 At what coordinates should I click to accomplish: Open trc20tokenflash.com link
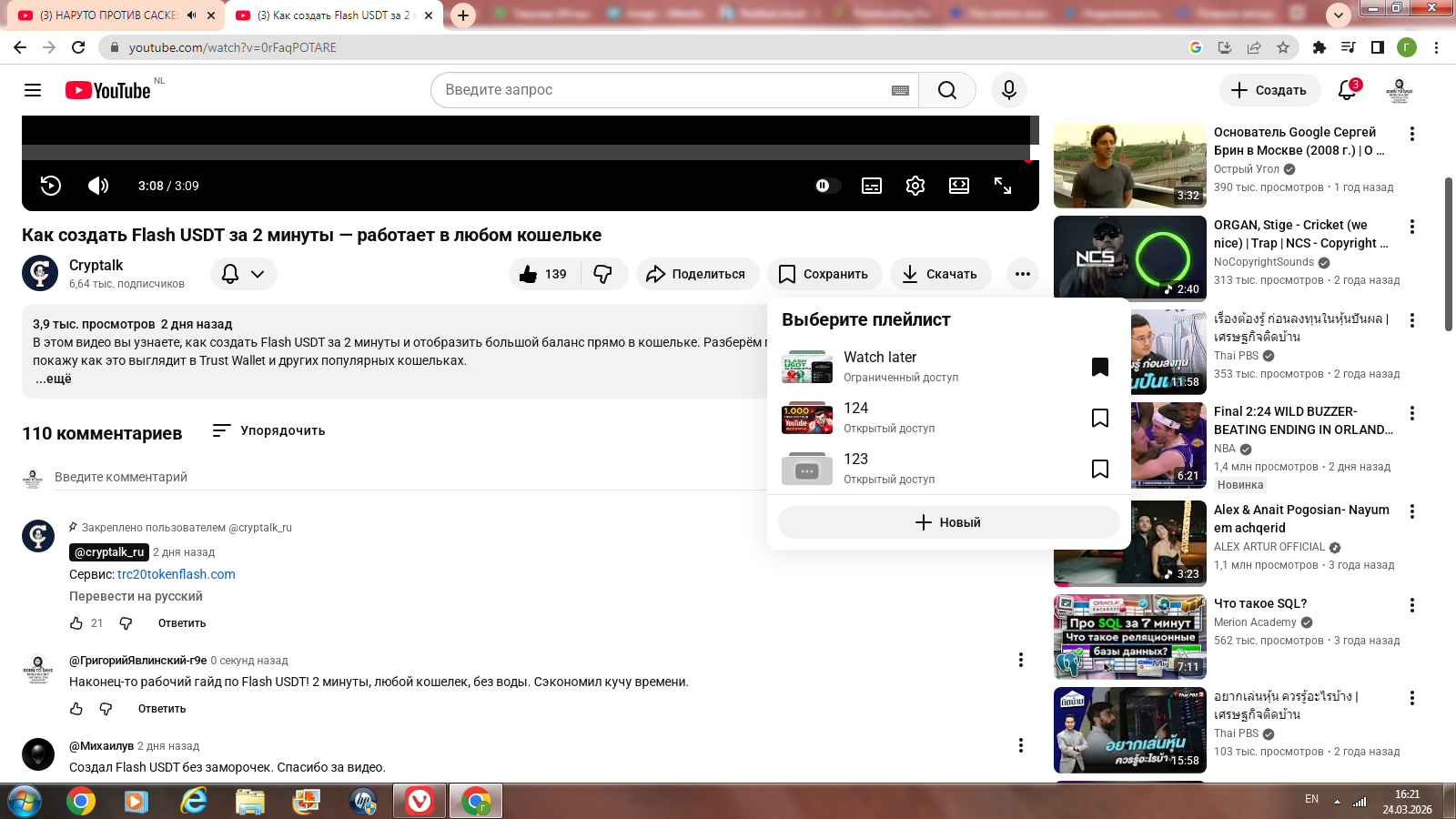tap(177, 574)
